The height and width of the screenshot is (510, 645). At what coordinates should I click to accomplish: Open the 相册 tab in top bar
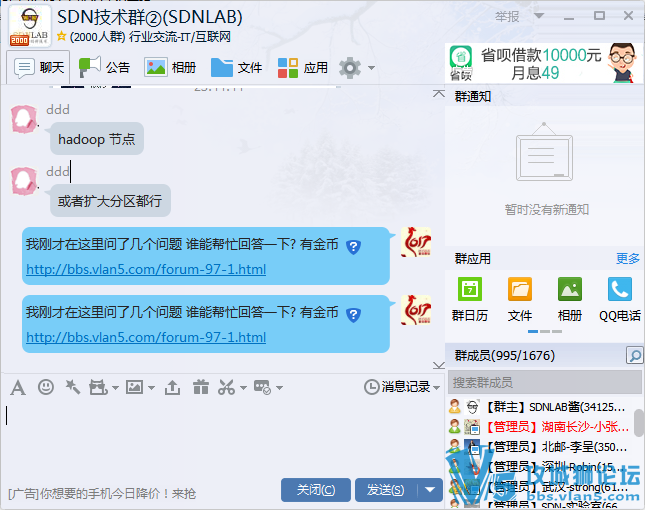click(170, 67)
